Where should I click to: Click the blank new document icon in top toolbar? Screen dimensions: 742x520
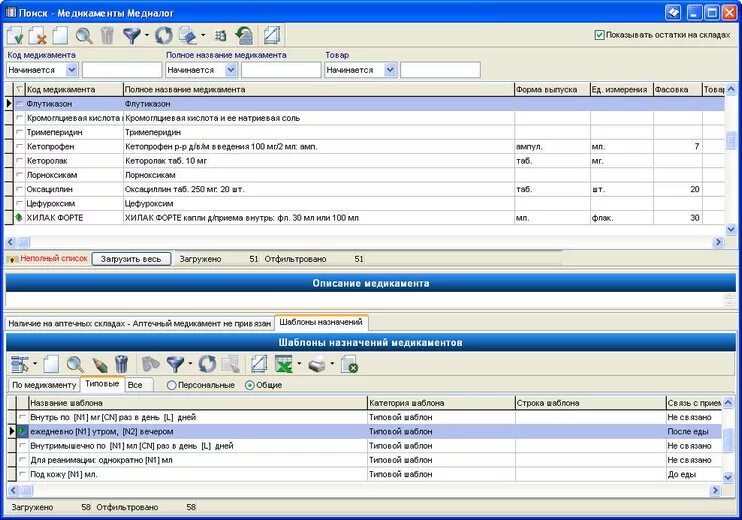pyautogui.click(x=60, y=35)
